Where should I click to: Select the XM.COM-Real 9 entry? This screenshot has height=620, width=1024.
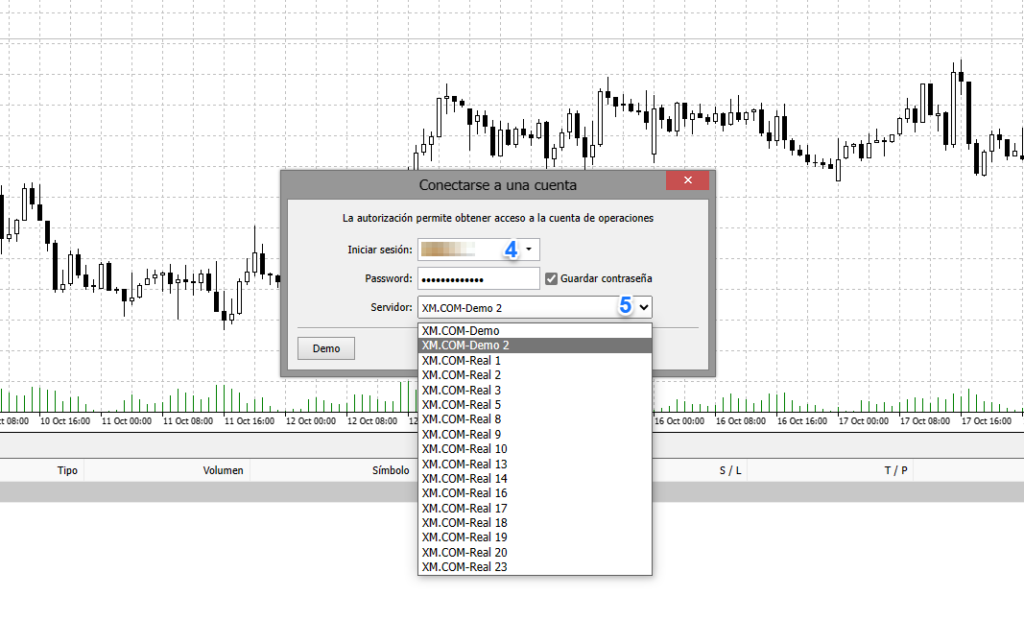coord(535,434)
